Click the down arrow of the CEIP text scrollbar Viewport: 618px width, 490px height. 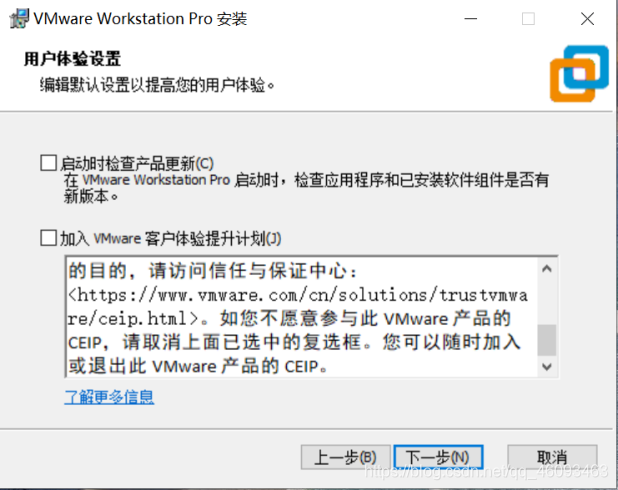(547, 367)
